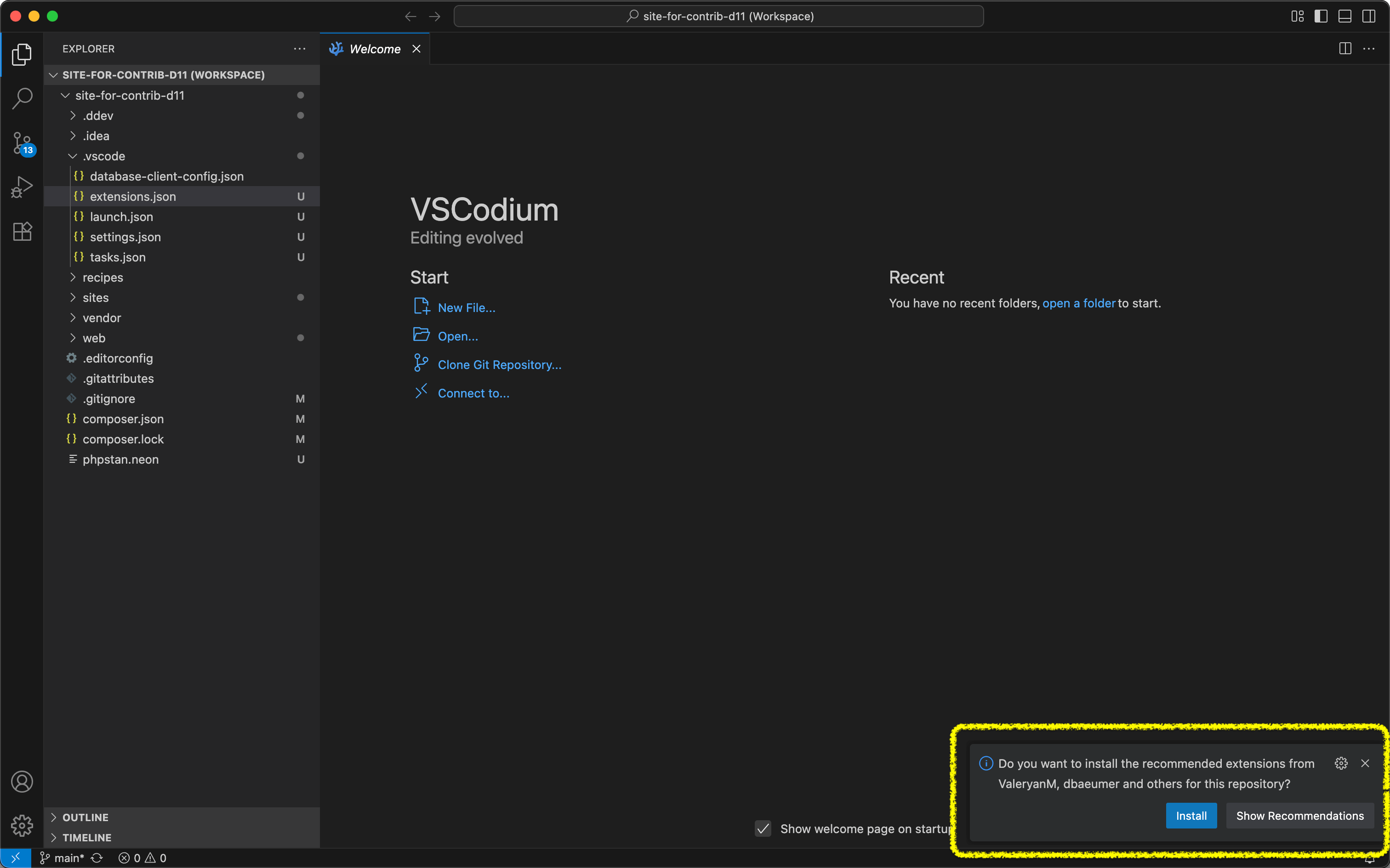The height and width of the screenshot is (868, 1390).
Task: Toggle the primary sidebar visibility
Action: (1321, 16)
